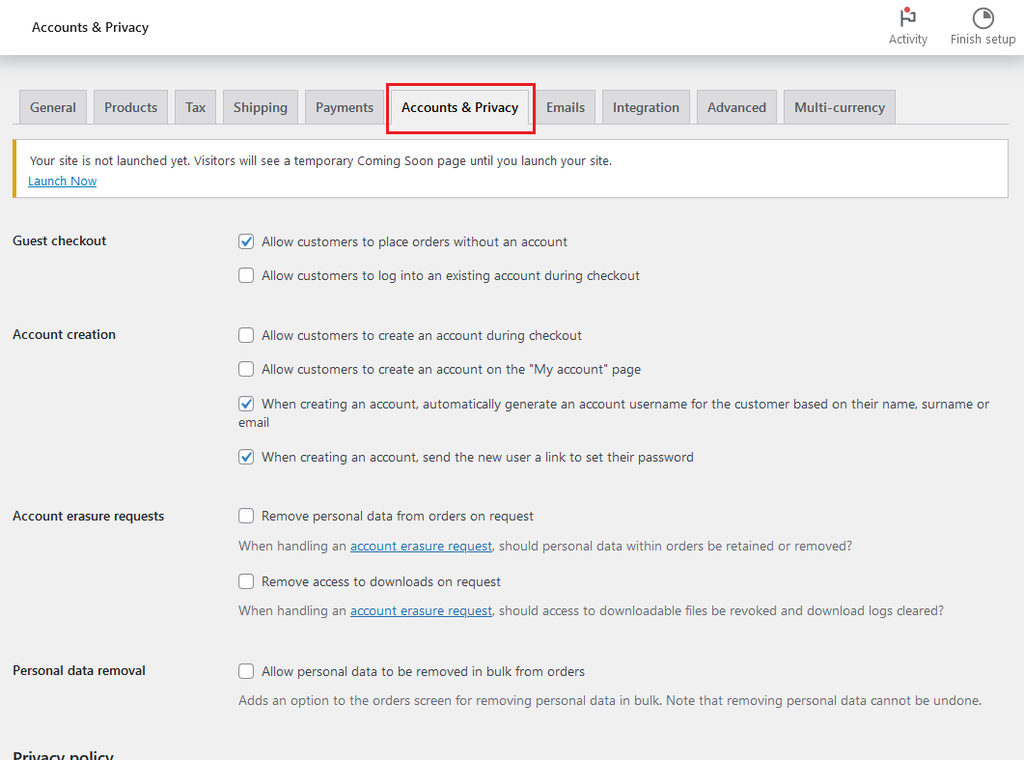This screenshot has height=760, width=1024.
Task: Switch to the Multi-currency tab
Action: [839, 108]
